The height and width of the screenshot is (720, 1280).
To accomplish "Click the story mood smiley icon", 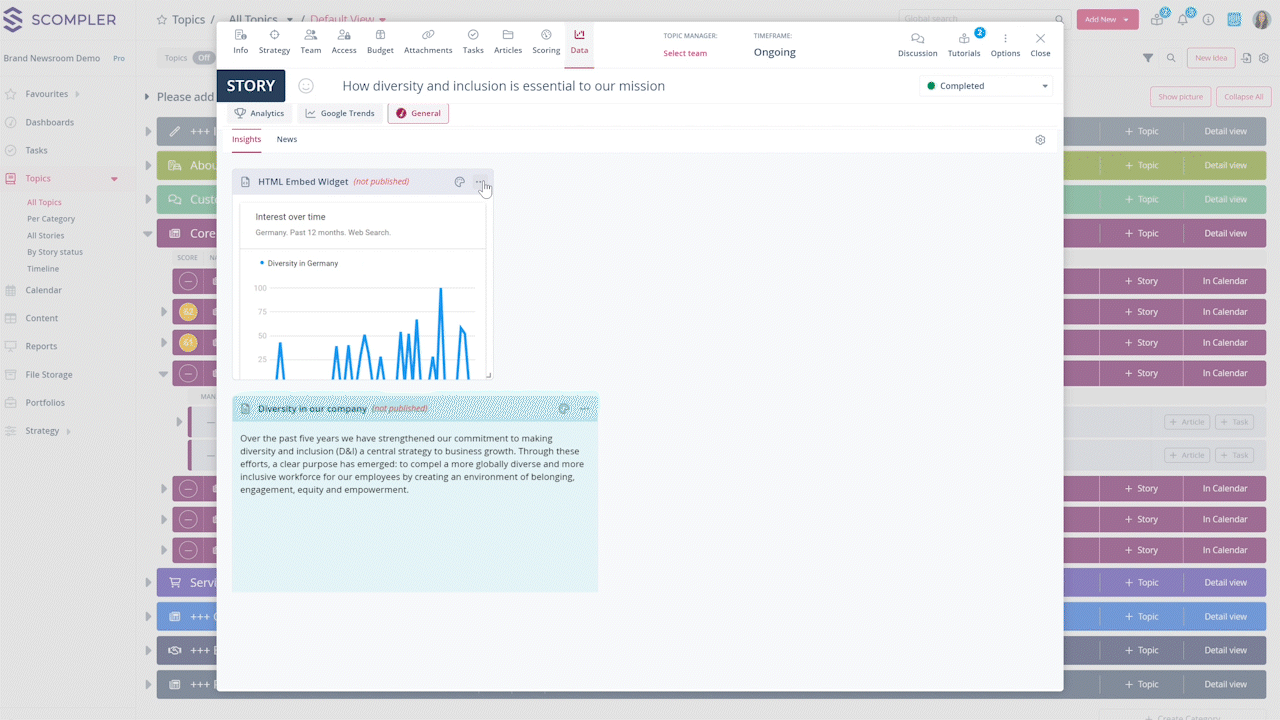I will click(306, 86).
